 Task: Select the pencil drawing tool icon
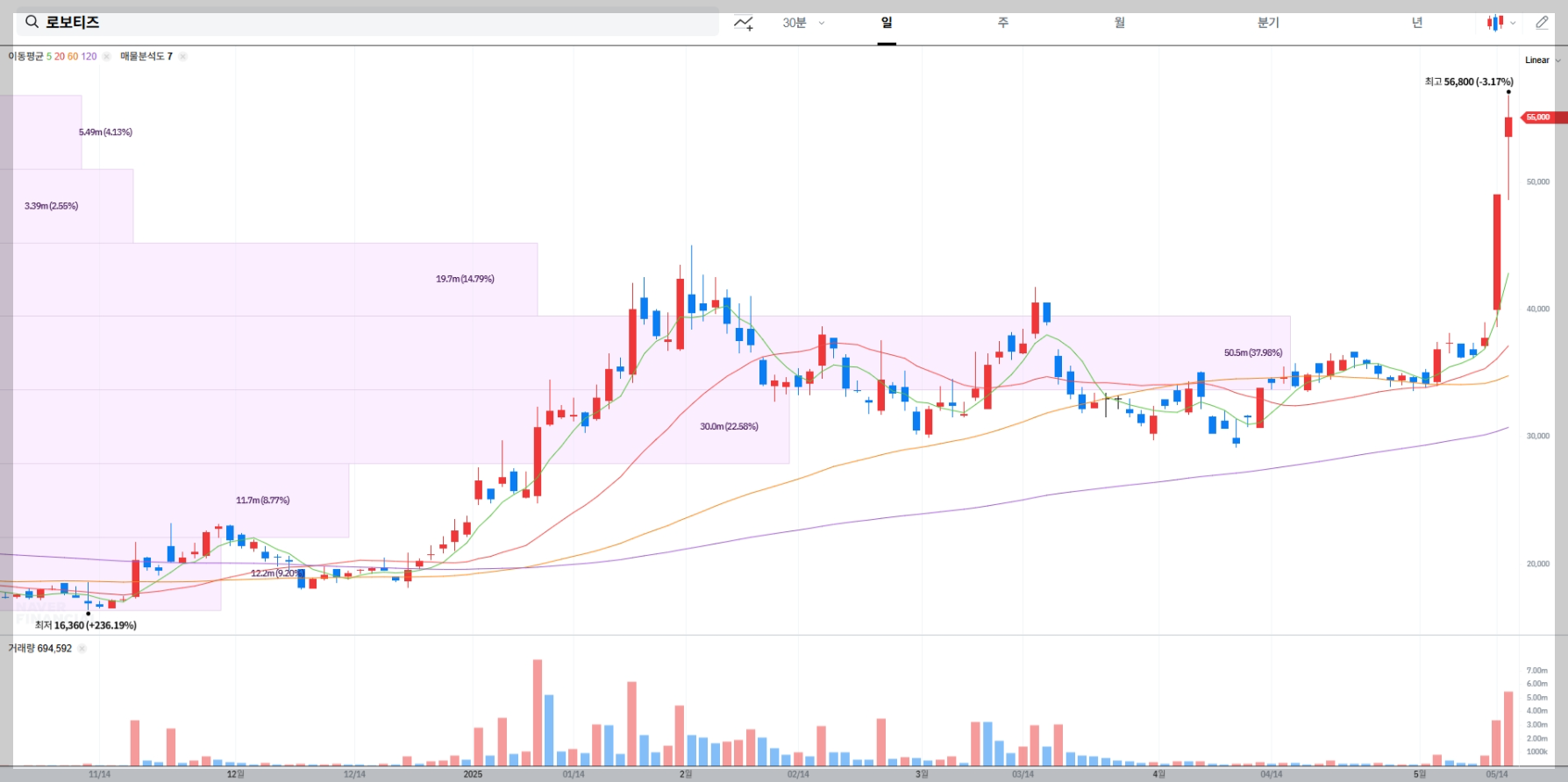tap(1542, 23)
